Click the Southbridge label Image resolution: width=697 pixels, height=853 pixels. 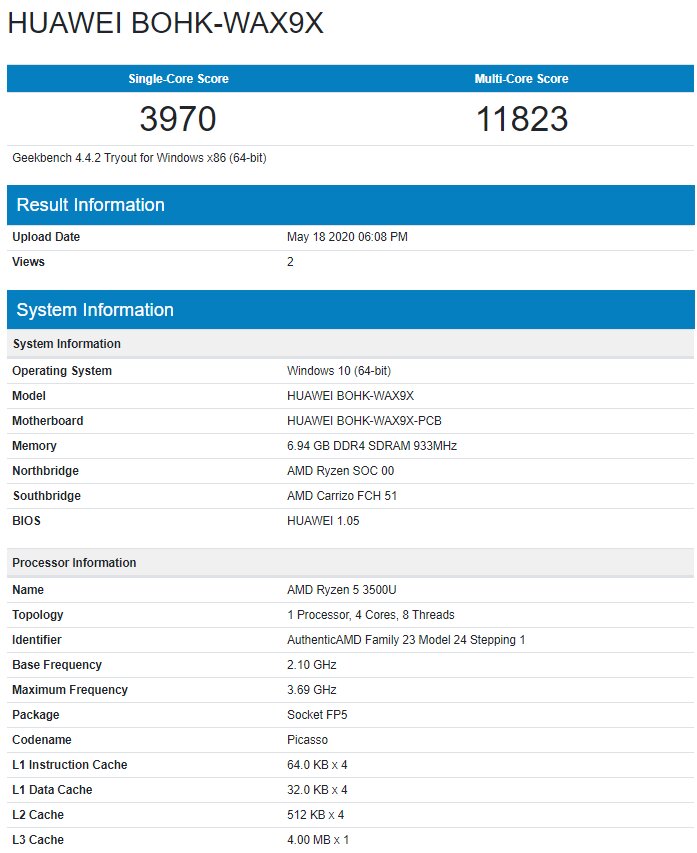[47, 496]
